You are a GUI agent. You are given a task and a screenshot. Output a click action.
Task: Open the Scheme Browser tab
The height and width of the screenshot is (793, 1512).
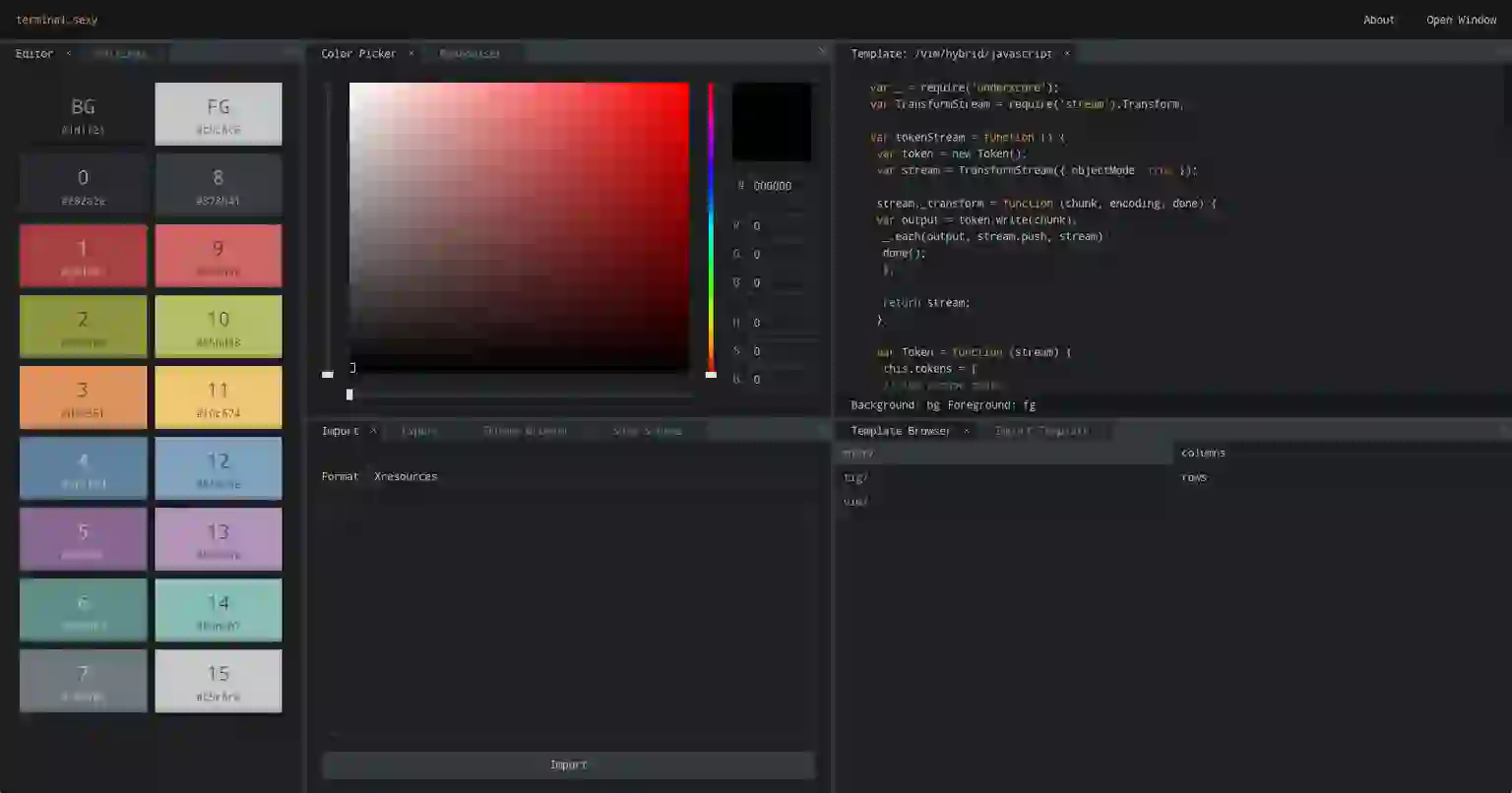pos(525,431)
